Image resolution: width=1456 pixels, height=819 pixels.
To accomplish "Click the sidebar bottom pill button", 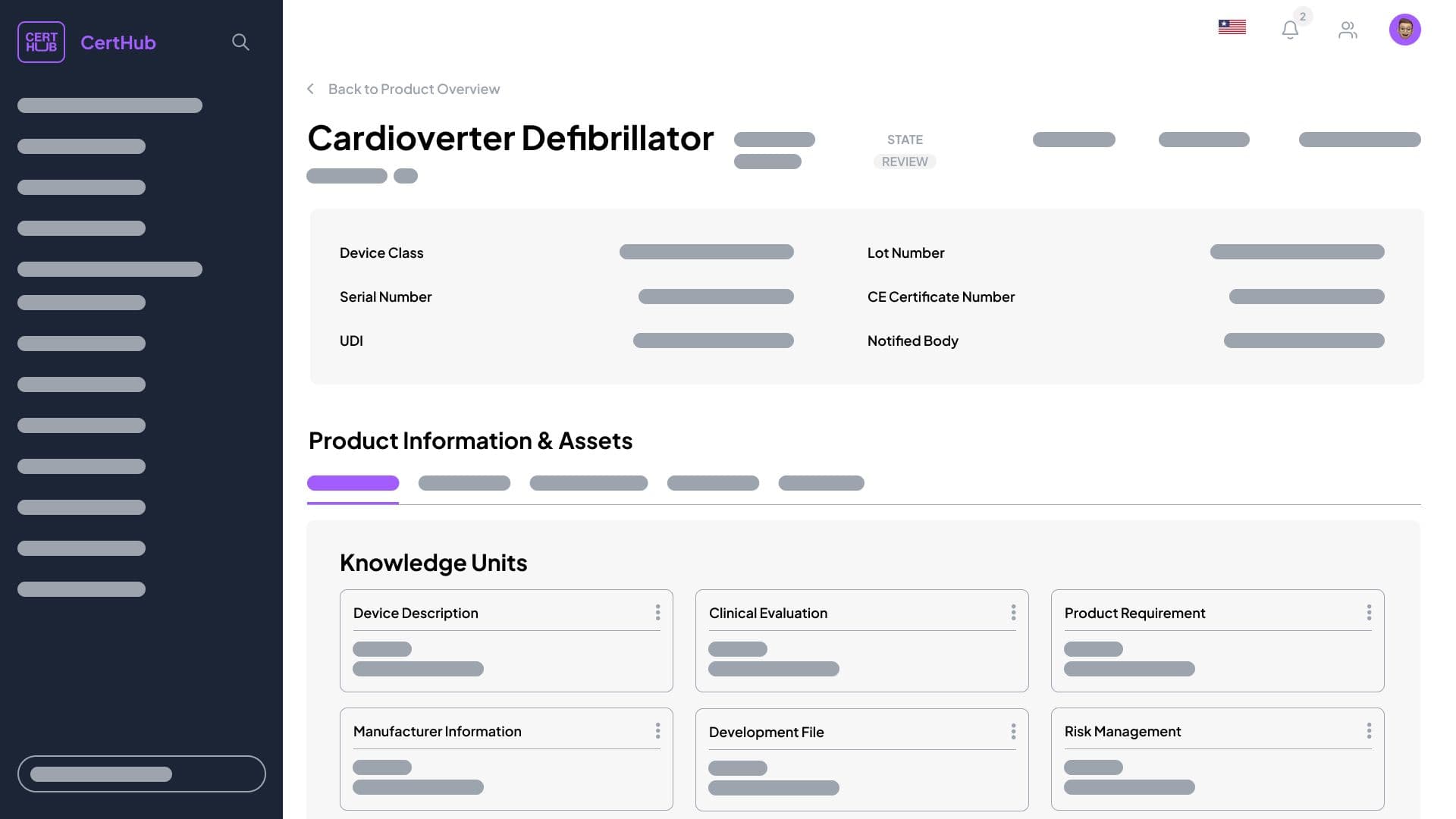I will pyautogui.click(x=142, y=773).
